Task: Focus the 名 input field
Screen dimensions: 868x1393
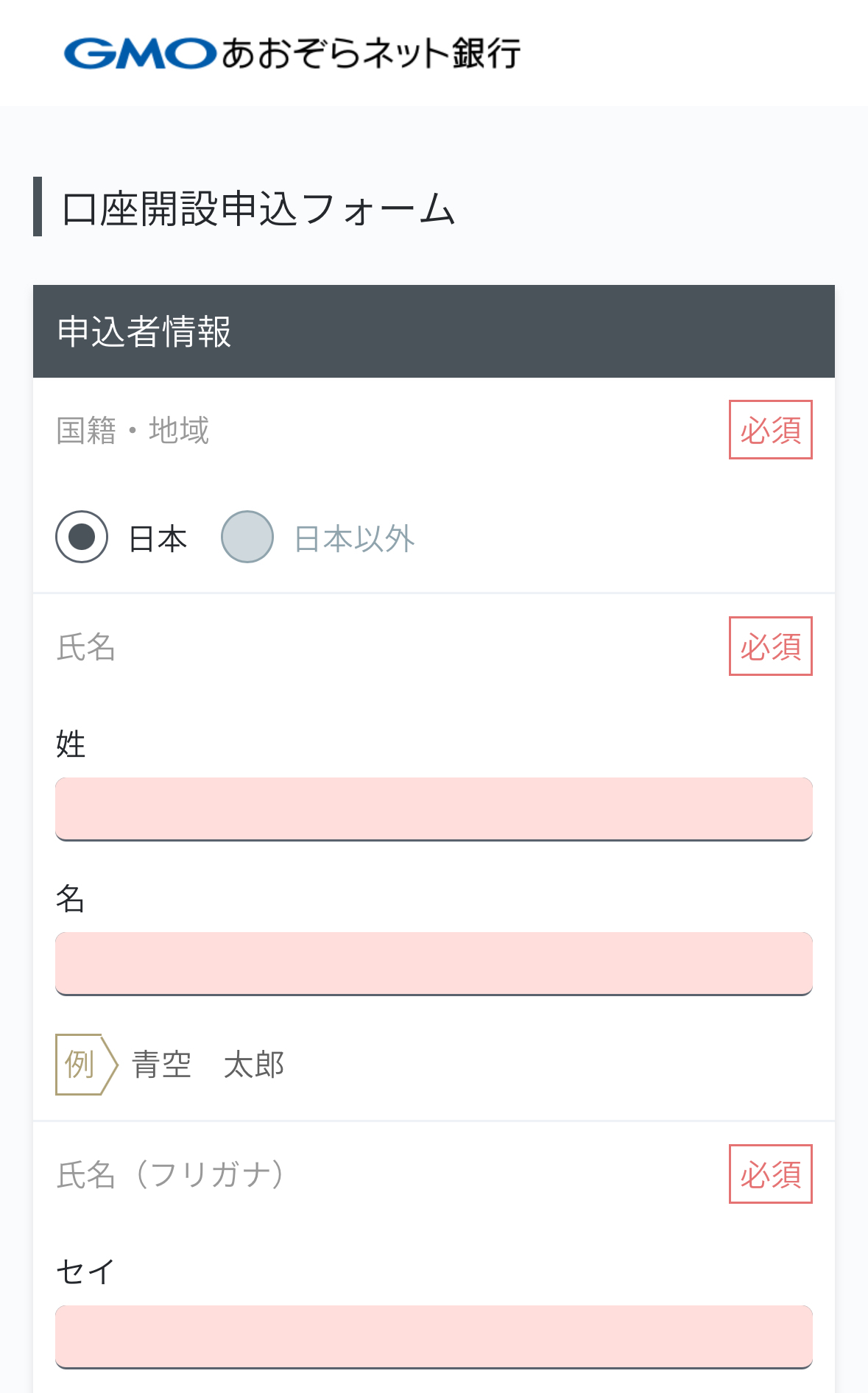Action: [434, 963]
